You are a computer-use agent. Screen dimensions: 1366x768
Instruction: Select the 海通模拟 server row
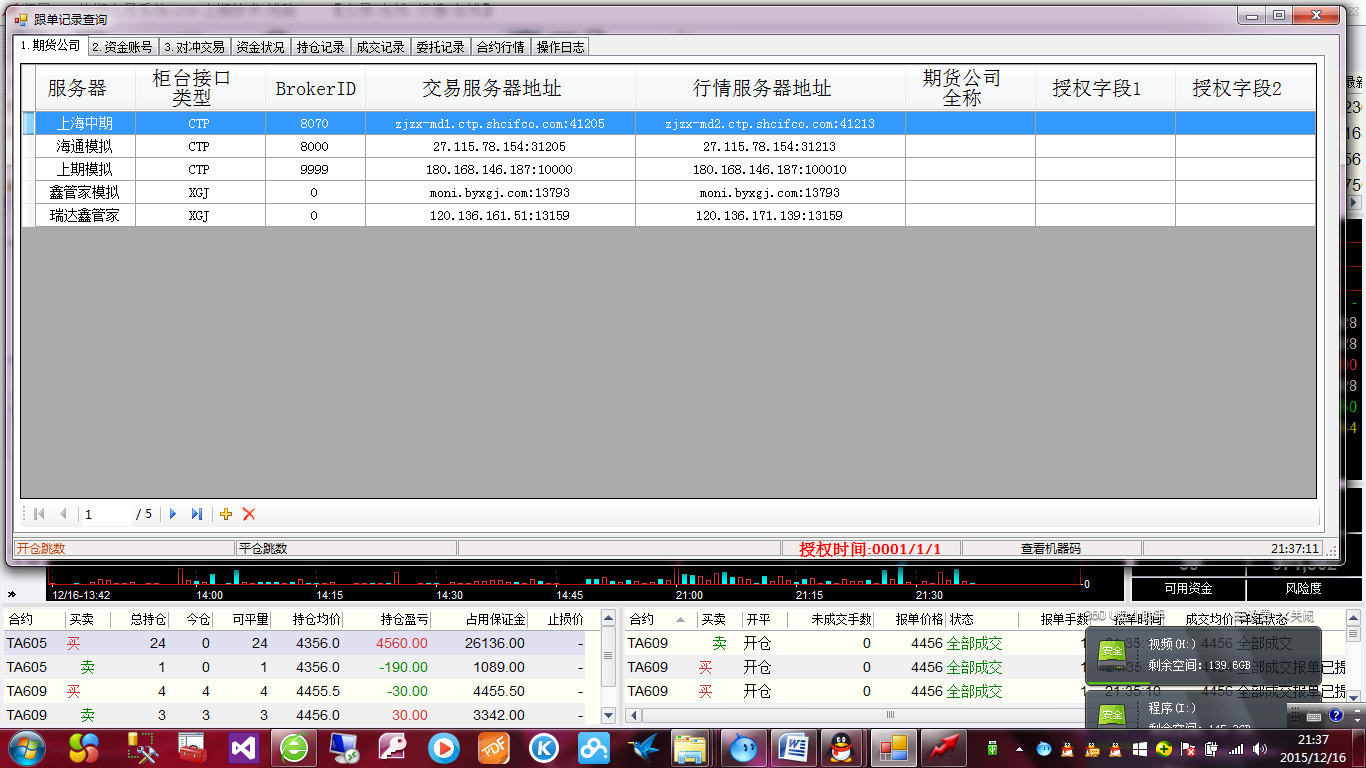point(669,146)
